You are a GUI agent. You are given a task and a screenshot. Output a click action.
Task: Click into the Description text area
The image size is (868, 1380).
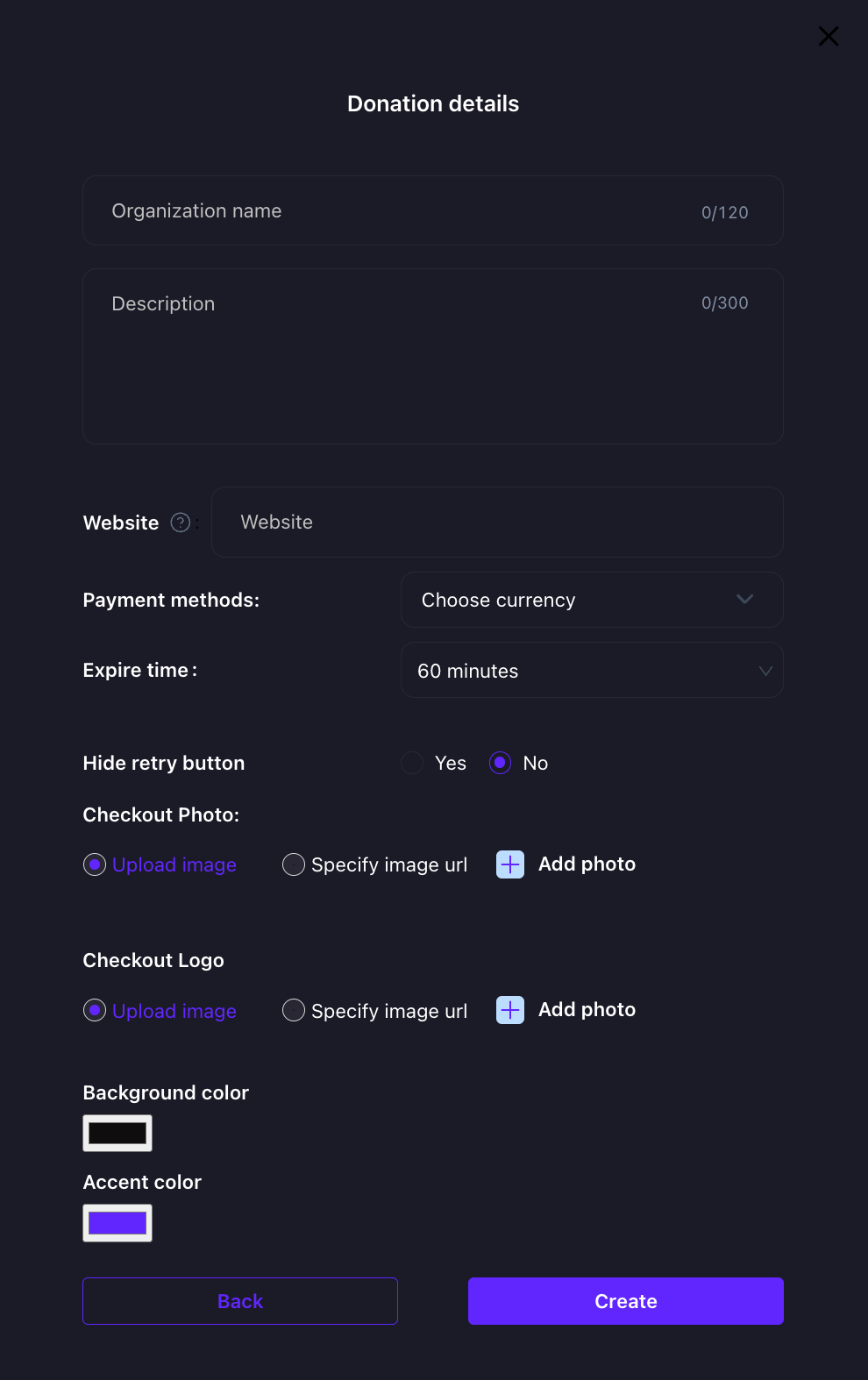pos(432,368)
